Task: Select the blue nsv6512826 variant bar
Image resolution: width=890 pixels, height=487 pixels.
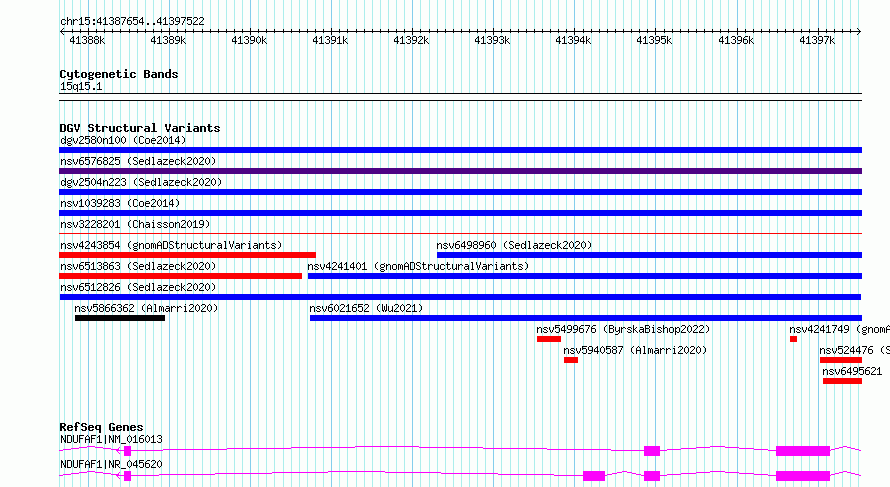Action: pos(460,297)
